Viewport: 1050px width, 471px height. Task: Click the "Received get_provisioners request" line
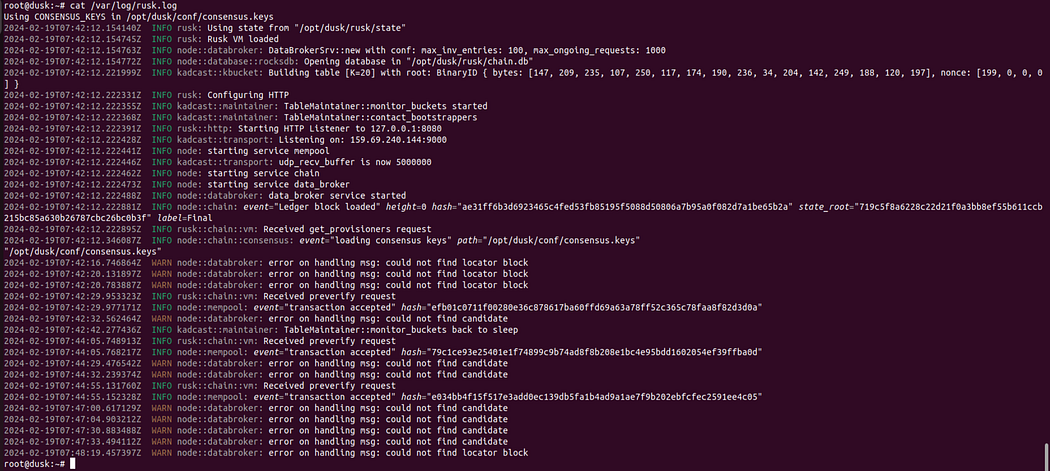click(x=347, y=231)
